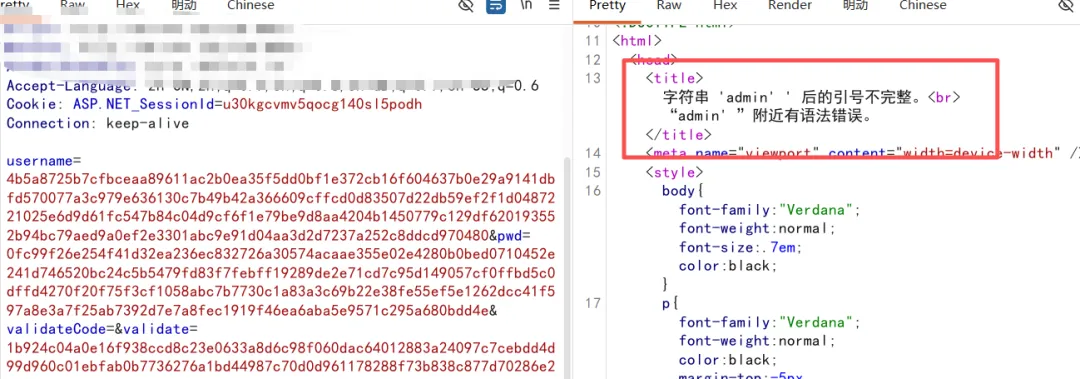Click the opening <style> tag
The height and width of the screenshot is (379, 1080).
(674, 172)
